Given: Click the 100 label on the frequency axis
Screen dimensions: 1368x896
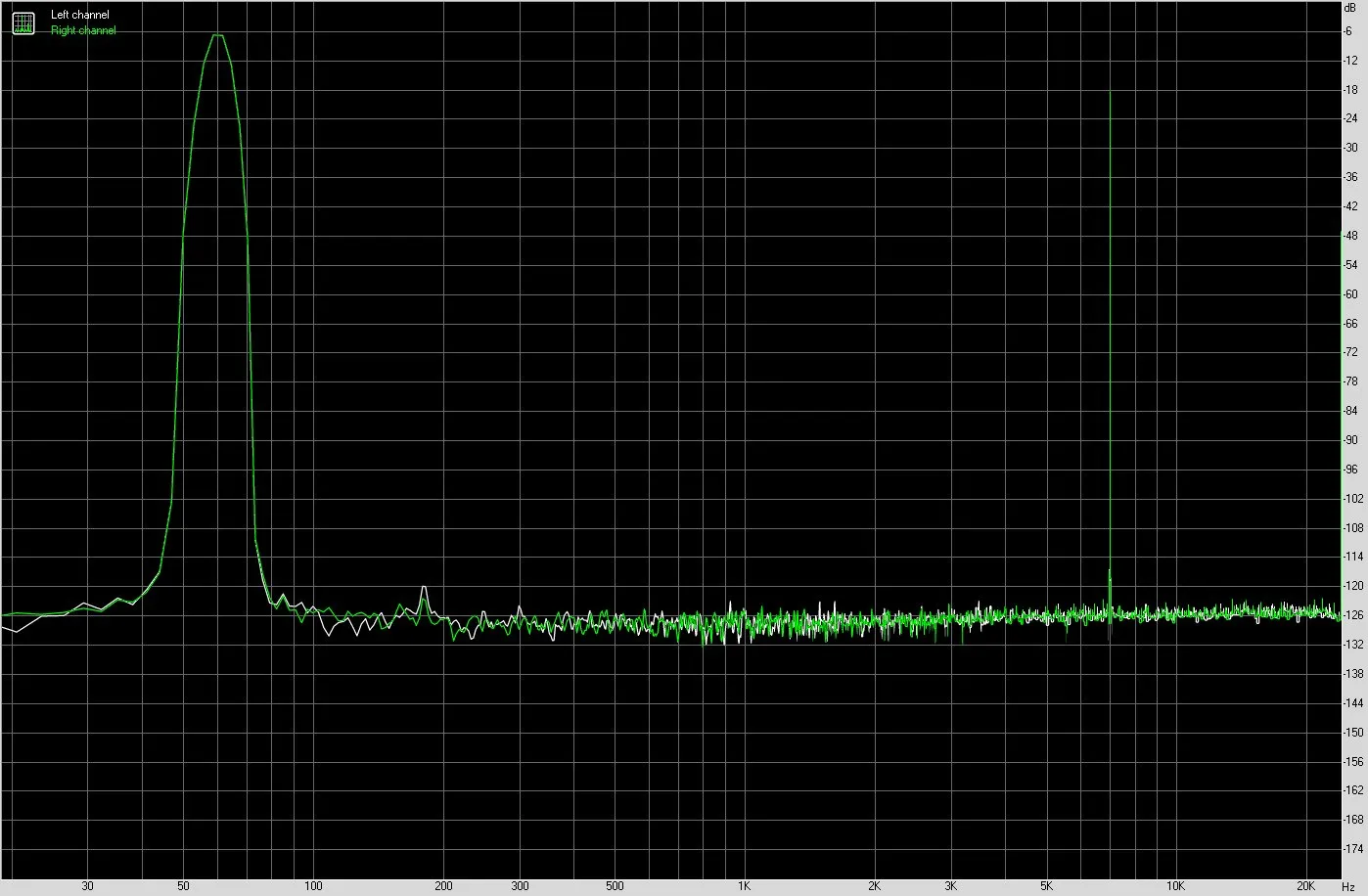Looking at the screenshot, I should pos(313,886).
